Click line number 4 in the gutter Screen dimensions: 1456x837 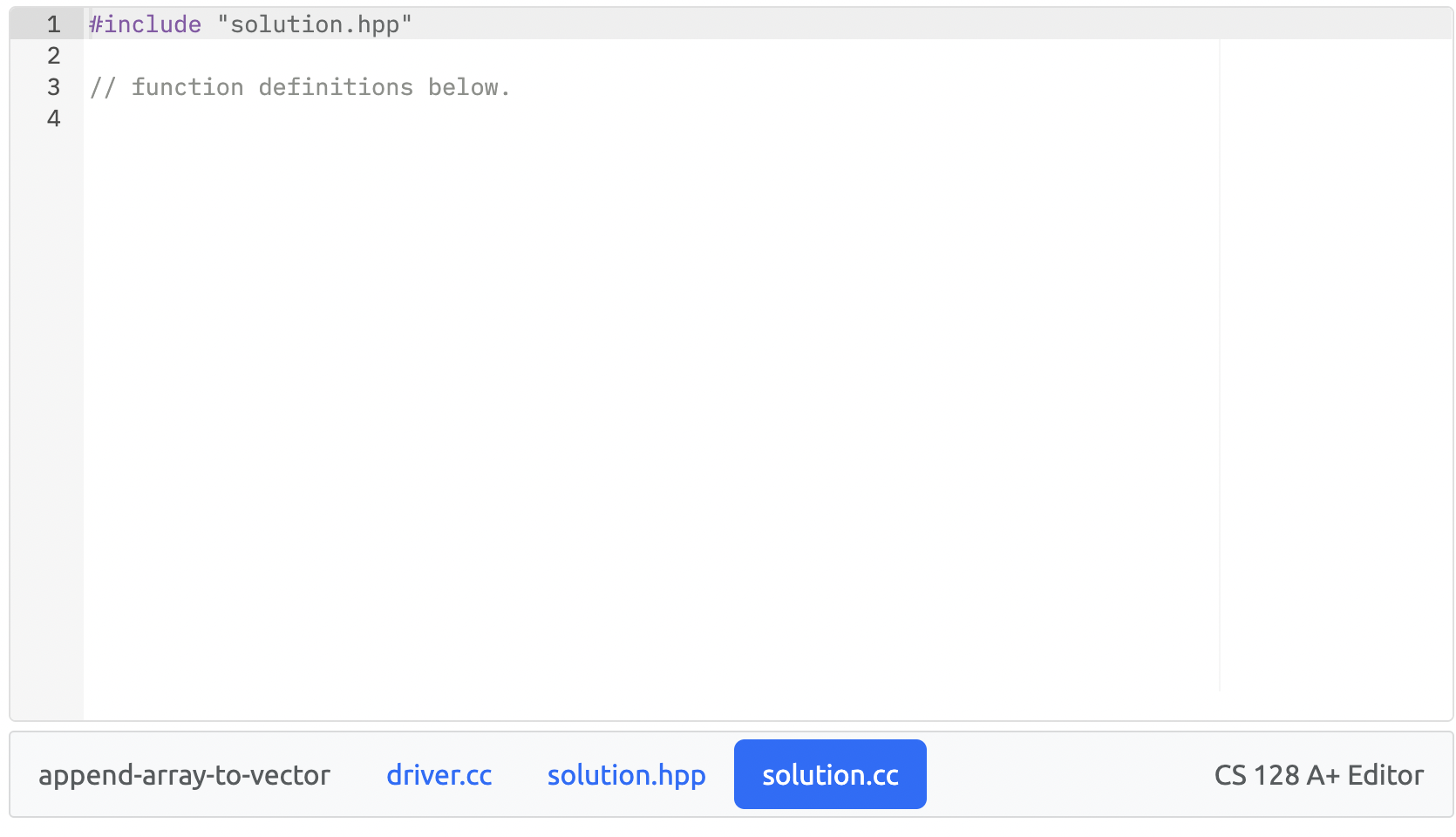coord(53,119)
